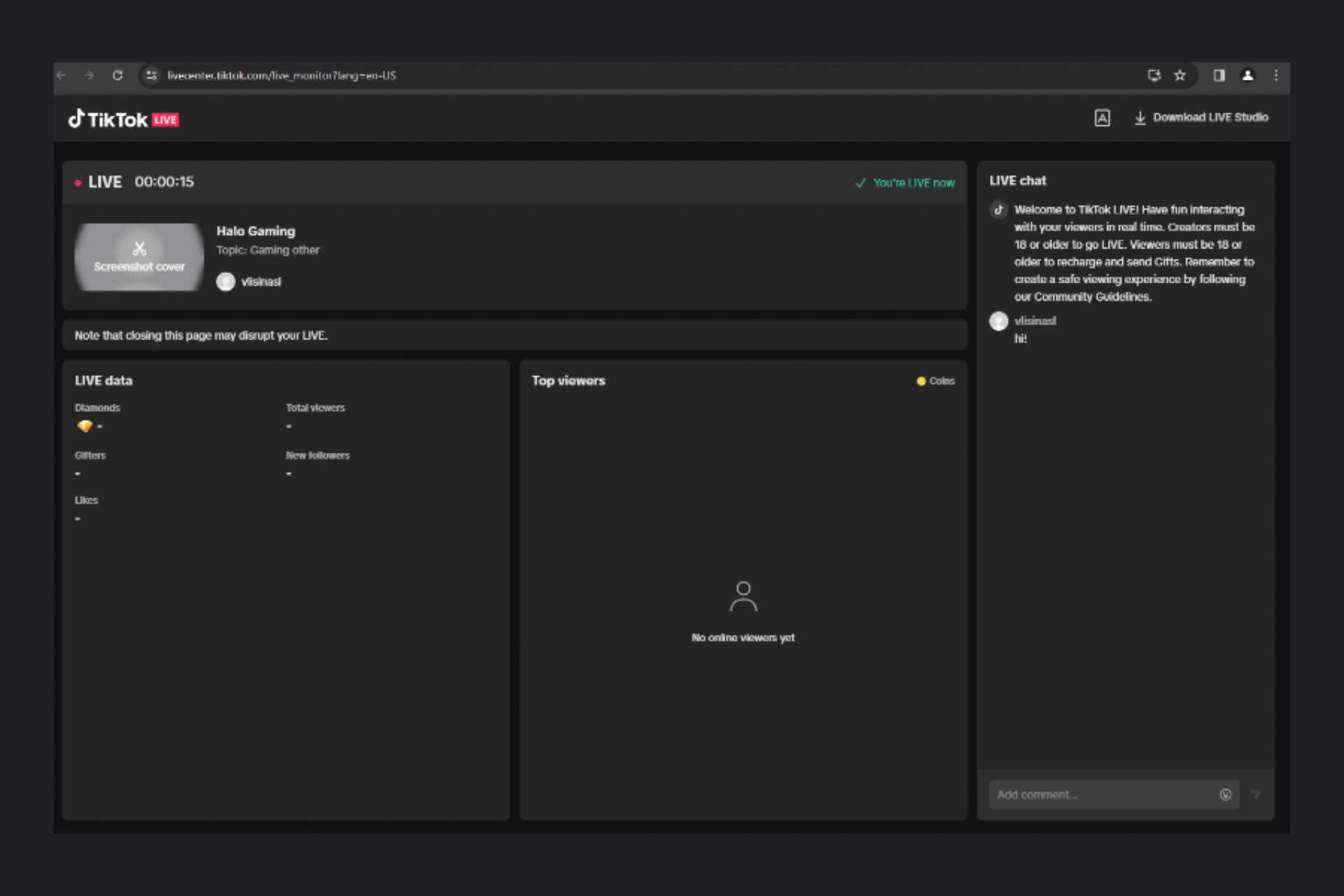Click the vlisinasl name in LIVE chat
Screen dimensions: 1344x896
pyautogui.click(x=1035, y=321)
